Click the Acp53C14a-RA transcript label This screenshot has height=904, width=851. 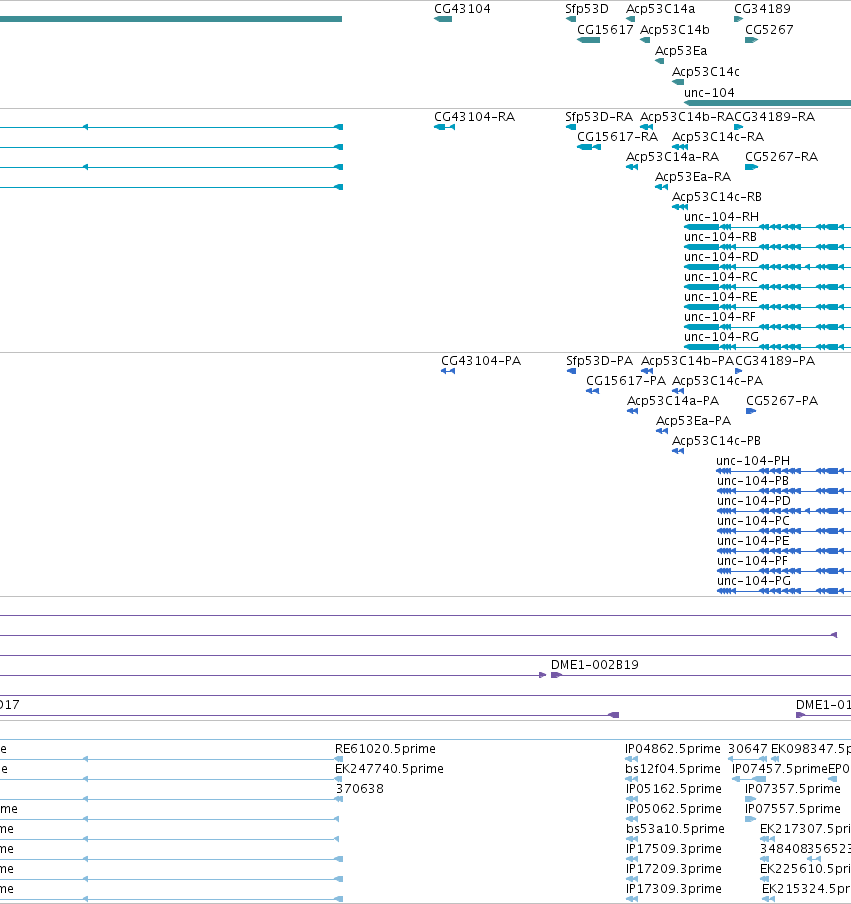(672, 157)
